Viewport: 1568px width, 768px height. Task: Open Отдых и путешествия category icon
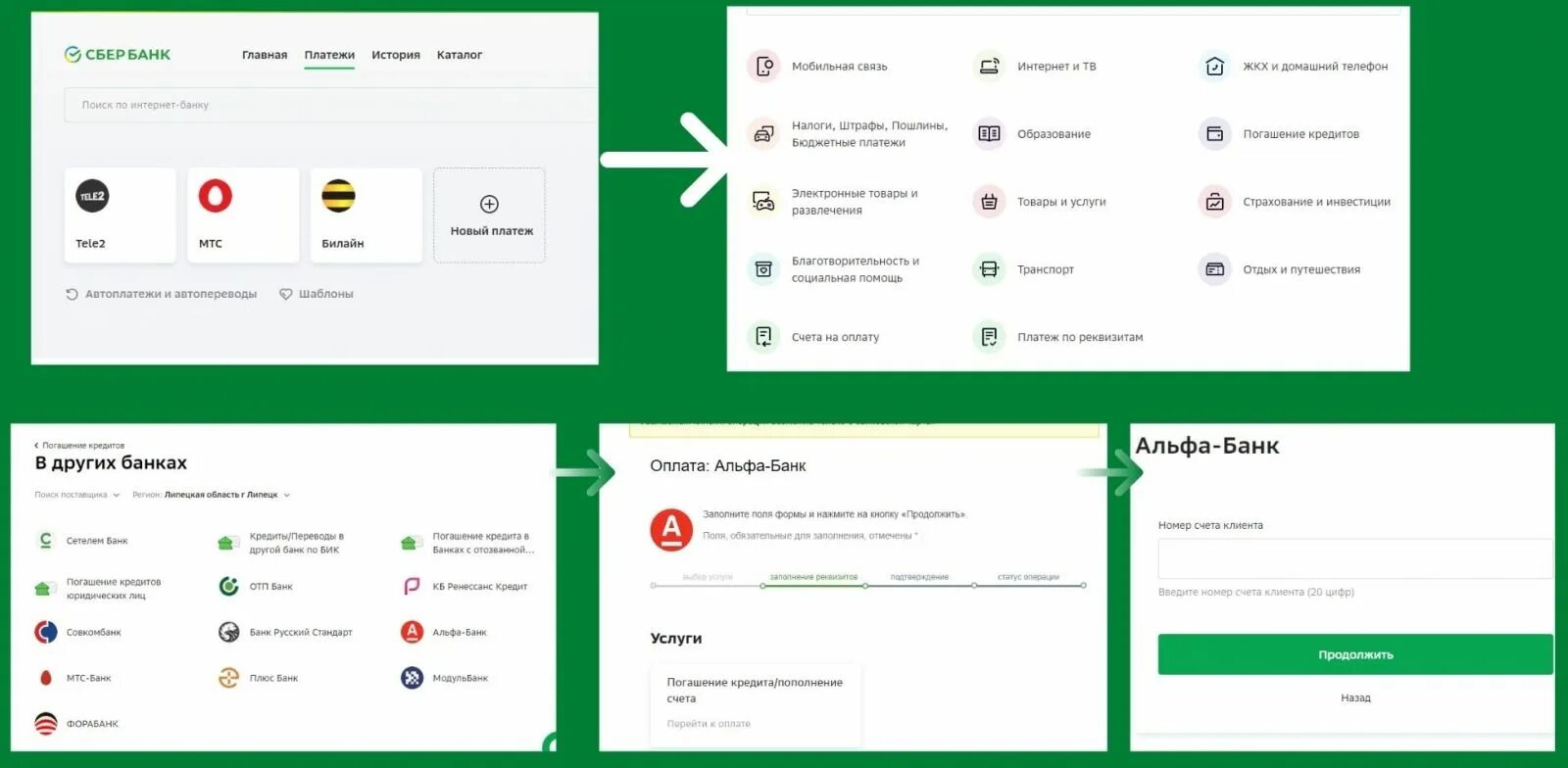tap(1214, 268)
